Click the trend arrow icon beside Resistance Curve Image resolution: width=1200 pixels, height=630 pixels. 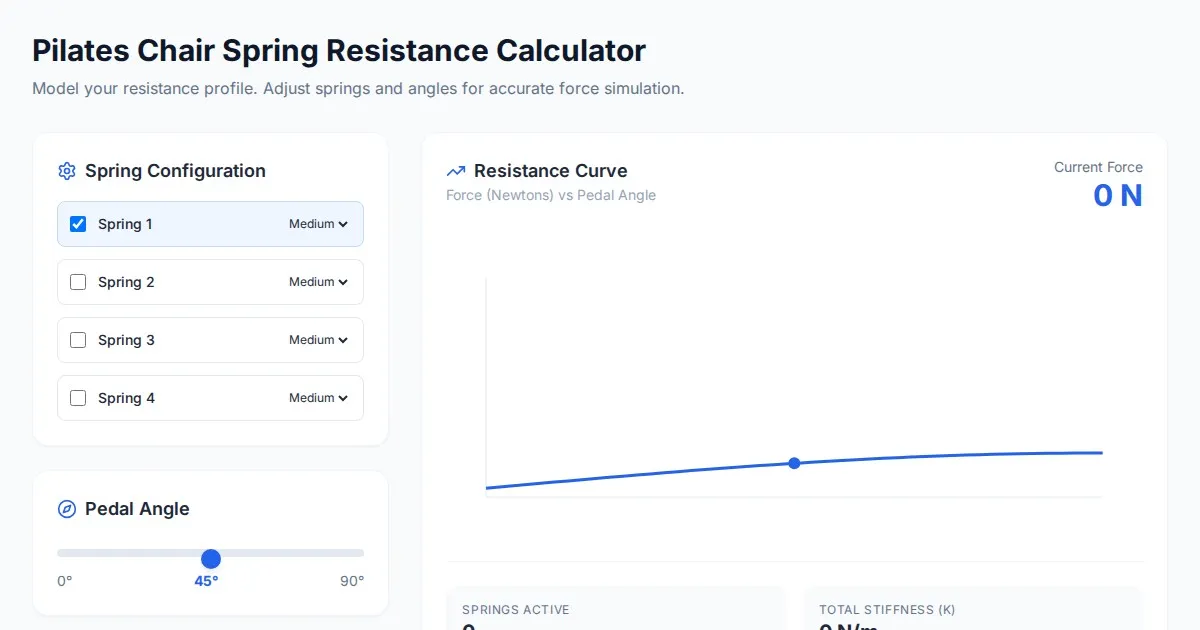click(x=456, y=171)
